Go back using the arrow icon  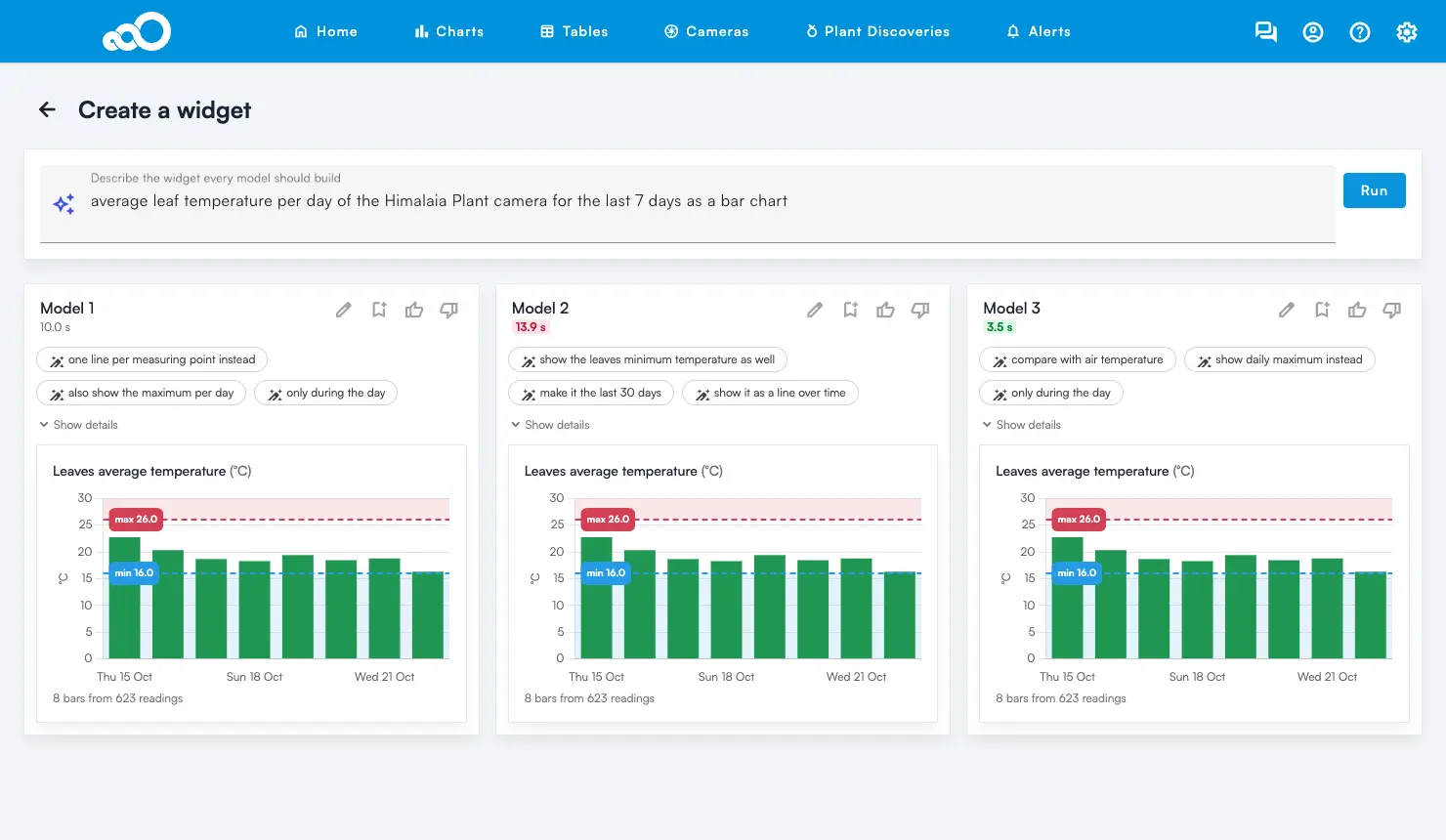(47, 109)
